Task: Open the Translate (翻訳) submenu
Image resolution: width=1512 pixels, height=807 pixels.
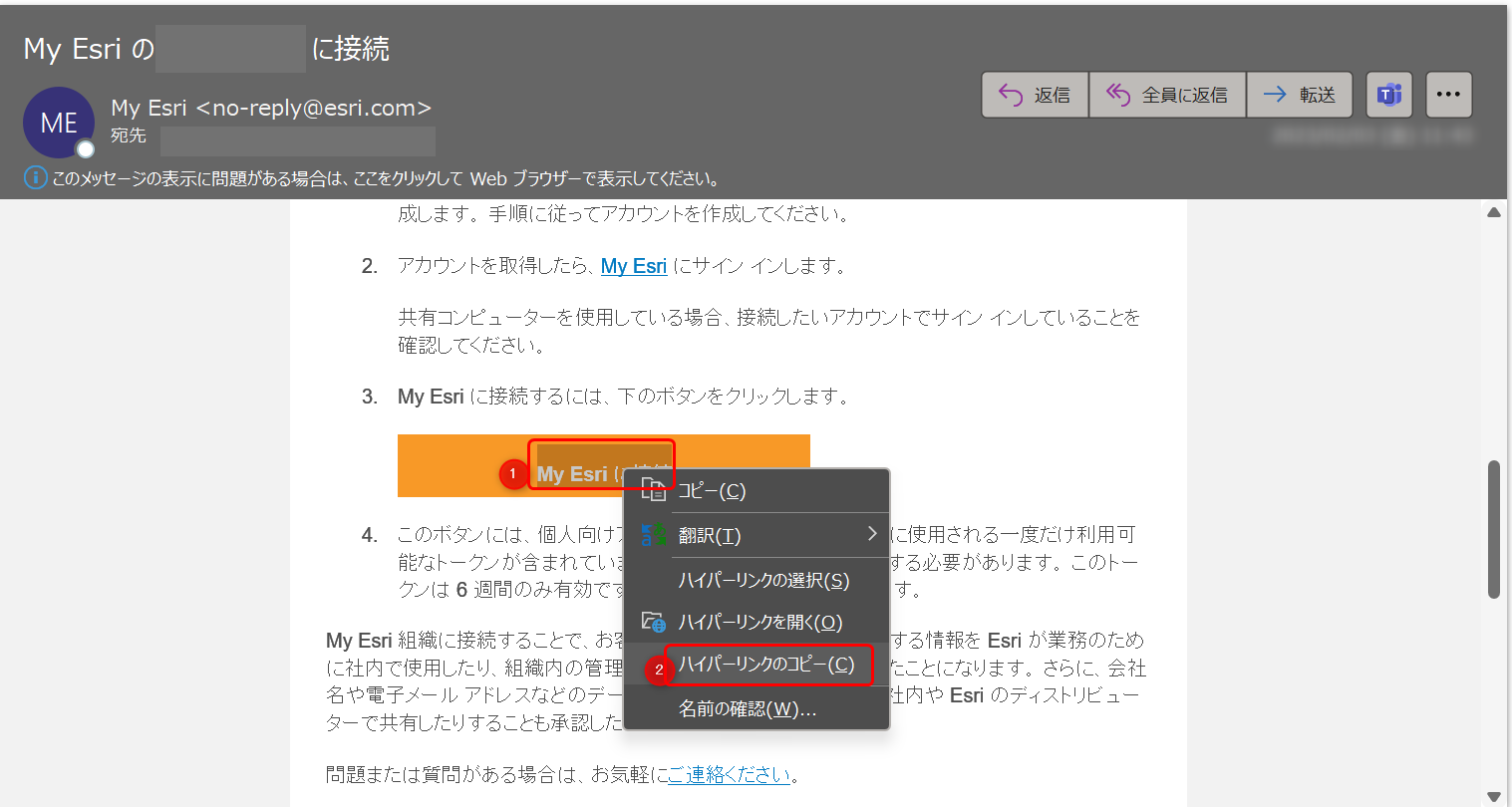Action: tap(756, 535)
